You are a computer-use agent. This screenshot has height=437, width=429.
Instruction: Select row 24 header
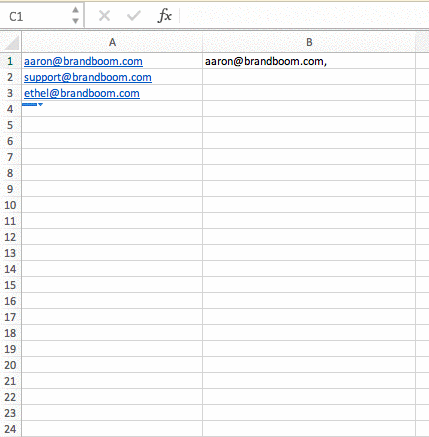(10, 429)
